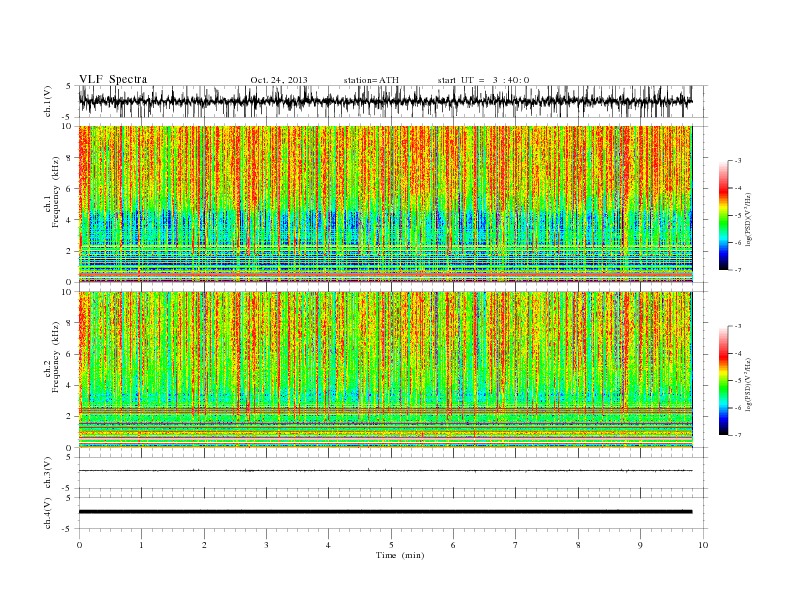
Task: Click the "VLF Spectra" plot title
Action: click(113, 79)
